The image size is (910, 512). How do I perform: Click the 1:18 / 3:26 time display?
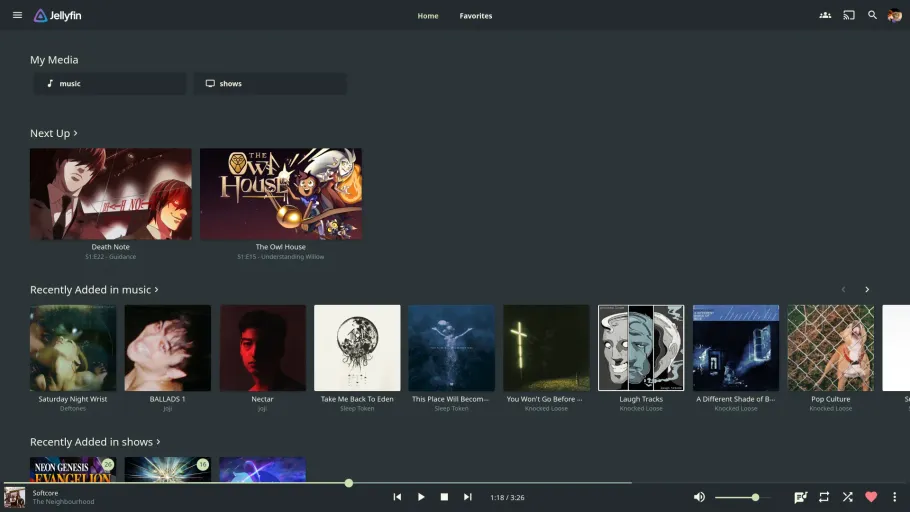tap(507, 497)
